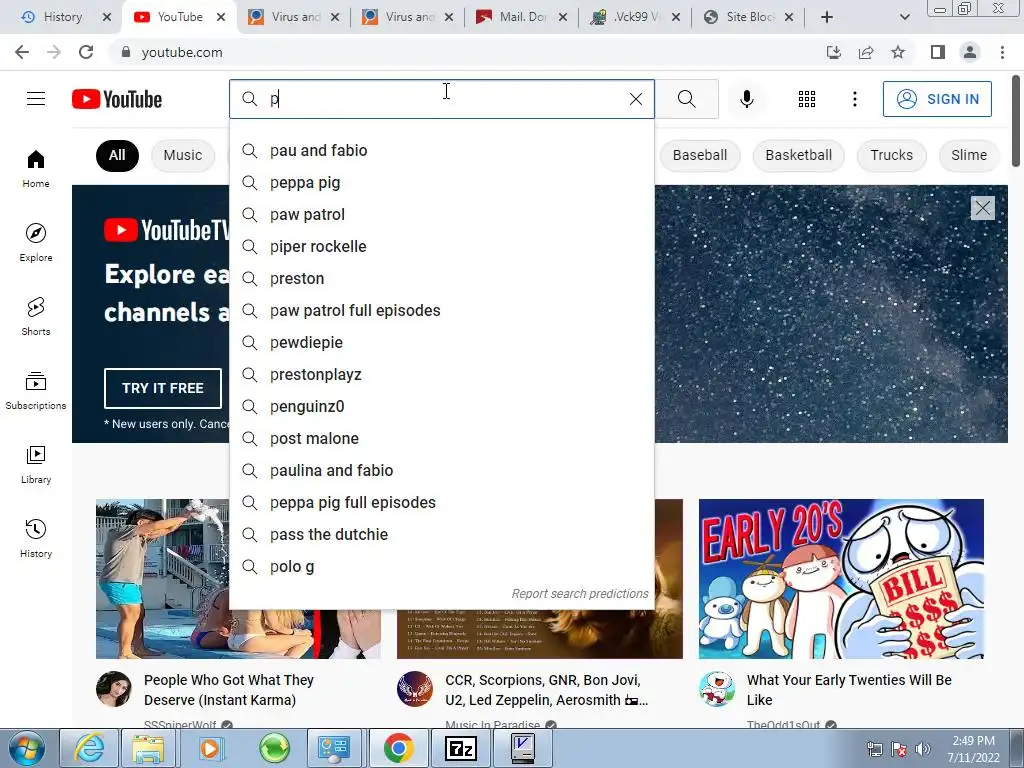This screenshot has width=1024, height=768.
Task: Expand the tab search dropdown arrow
Action: (x=904, y=17)
